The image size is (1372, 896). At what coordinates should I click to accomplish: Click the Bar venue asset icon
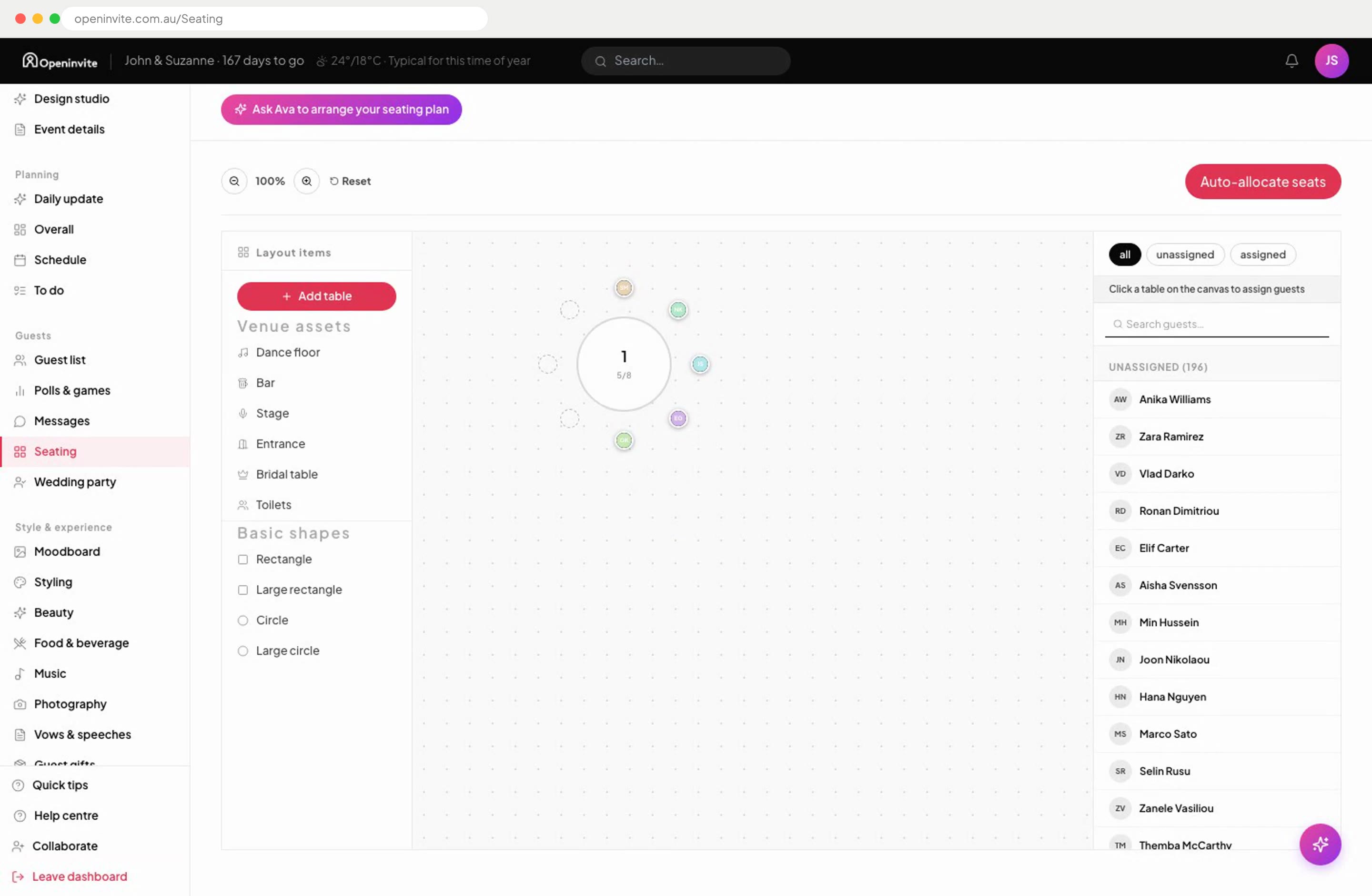coord(243,383)
